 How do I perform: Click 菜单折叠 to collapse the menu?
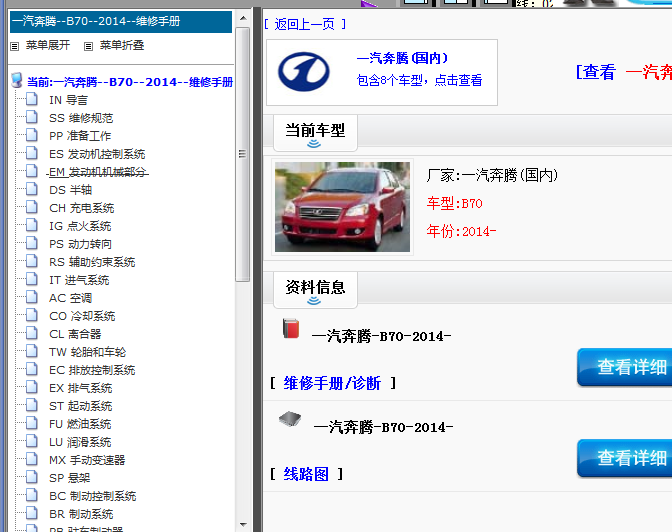click(122, 45)
